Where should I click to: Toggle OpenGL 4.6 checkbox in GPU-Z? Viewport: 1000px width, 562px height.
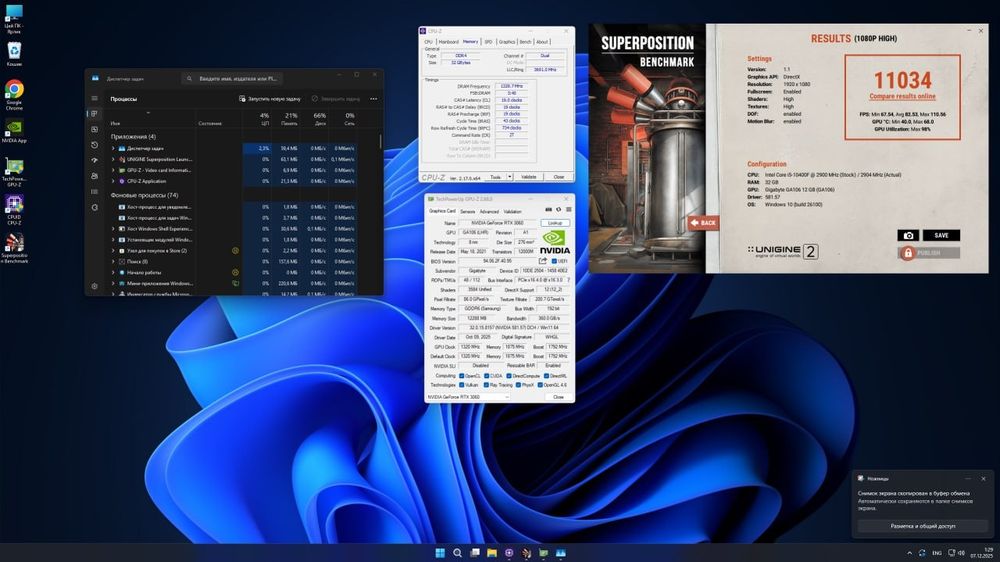coord(540,385)
